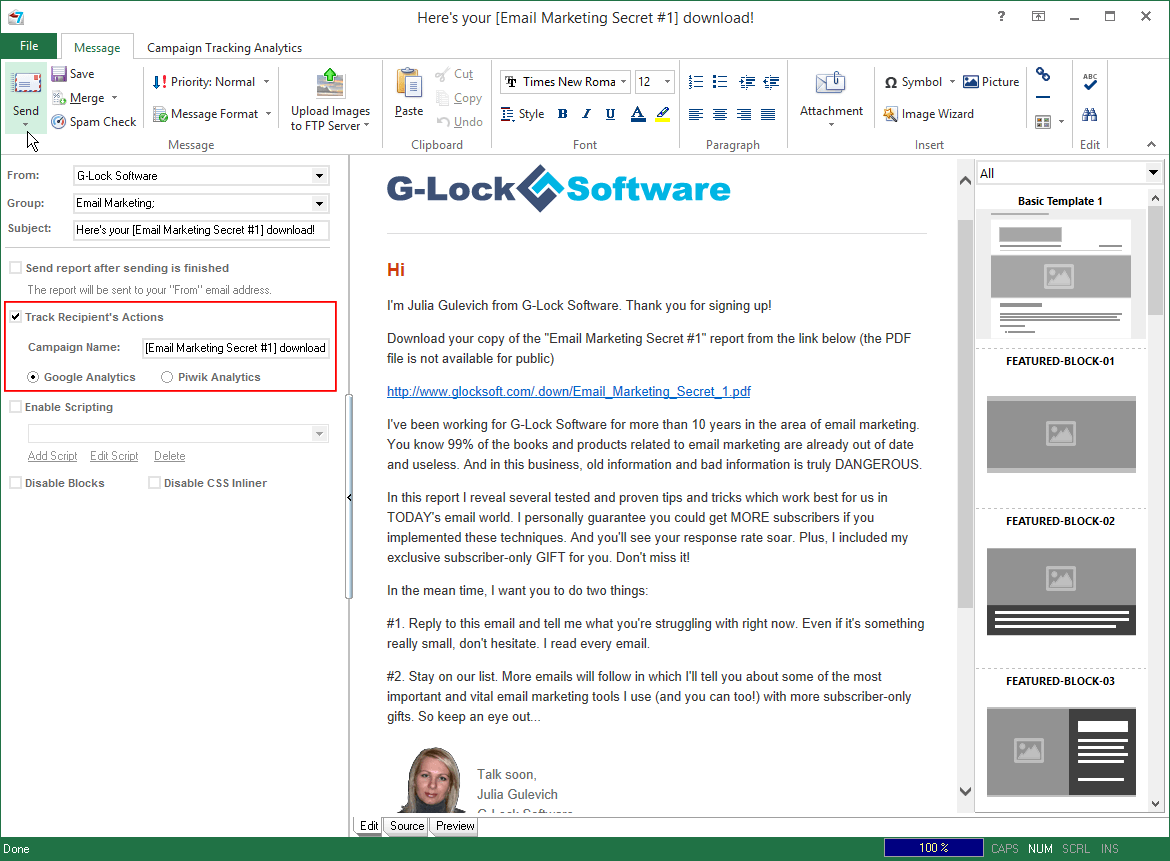
Task: Check Disable CSS Inliner
Action: coord(154,483)
